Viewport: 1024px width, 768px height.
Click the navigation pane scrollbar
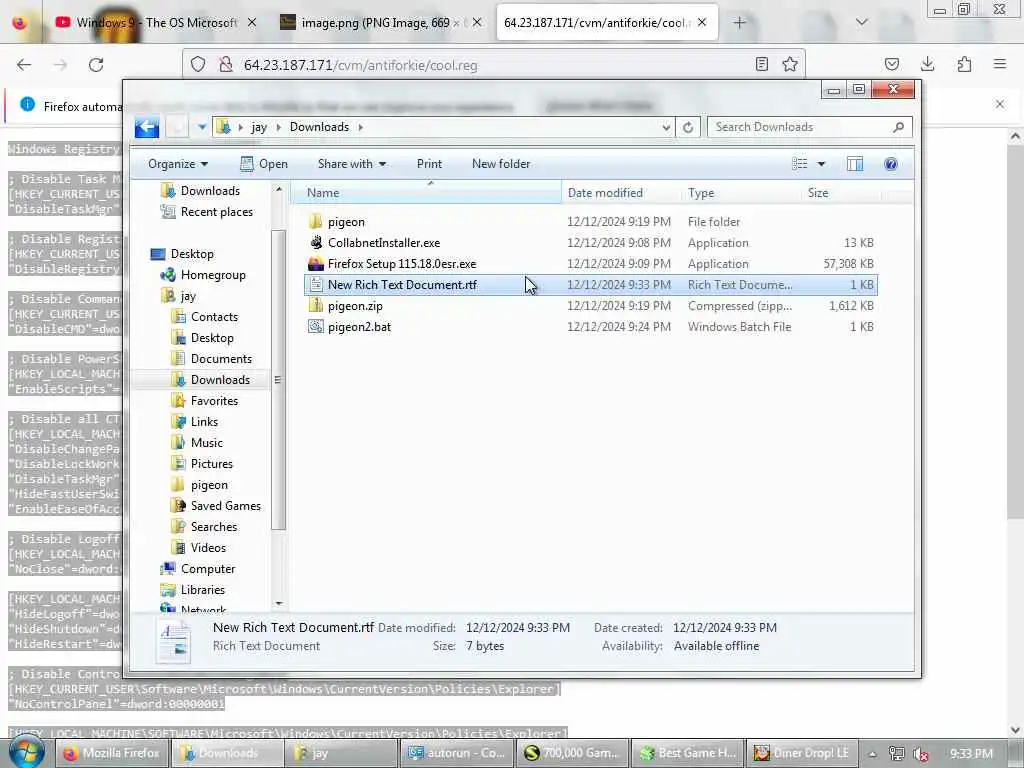click(x=279, y=380)
